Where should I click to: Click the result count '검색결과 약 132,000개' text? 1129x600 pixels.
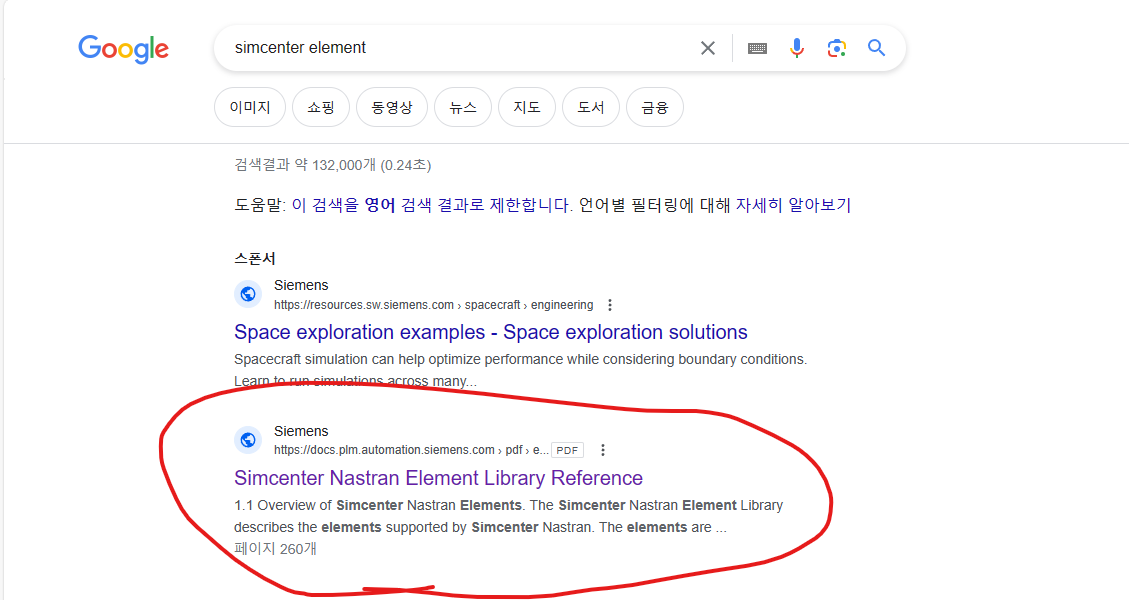(333, 165)
